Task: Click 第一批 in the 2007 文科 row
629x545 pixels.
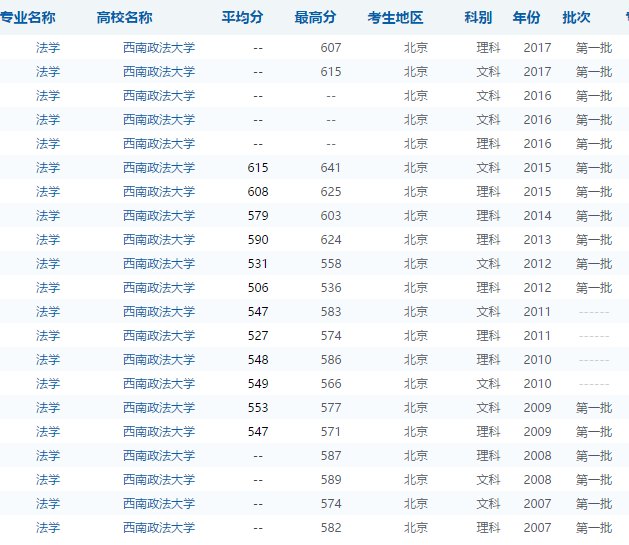Action: 594,504
